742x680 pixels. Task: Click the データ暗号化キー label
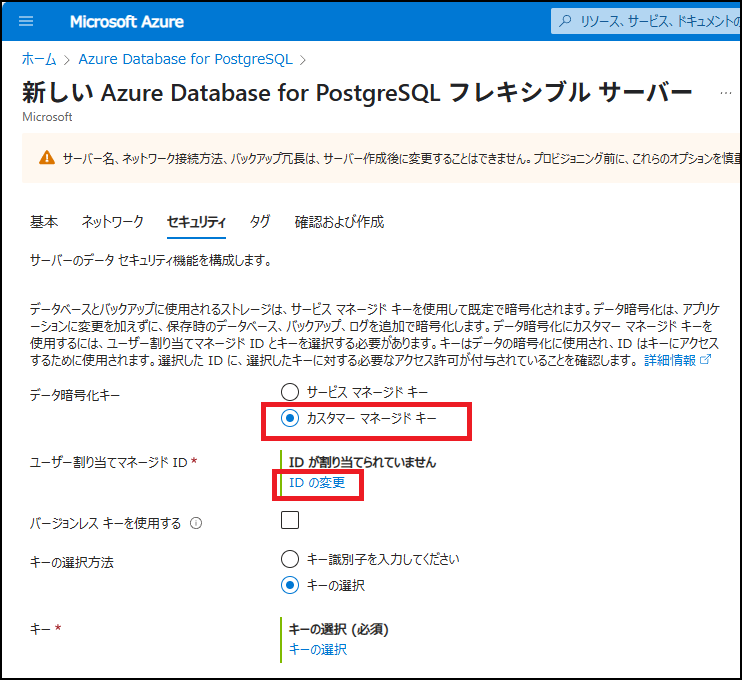pos(75,395)
